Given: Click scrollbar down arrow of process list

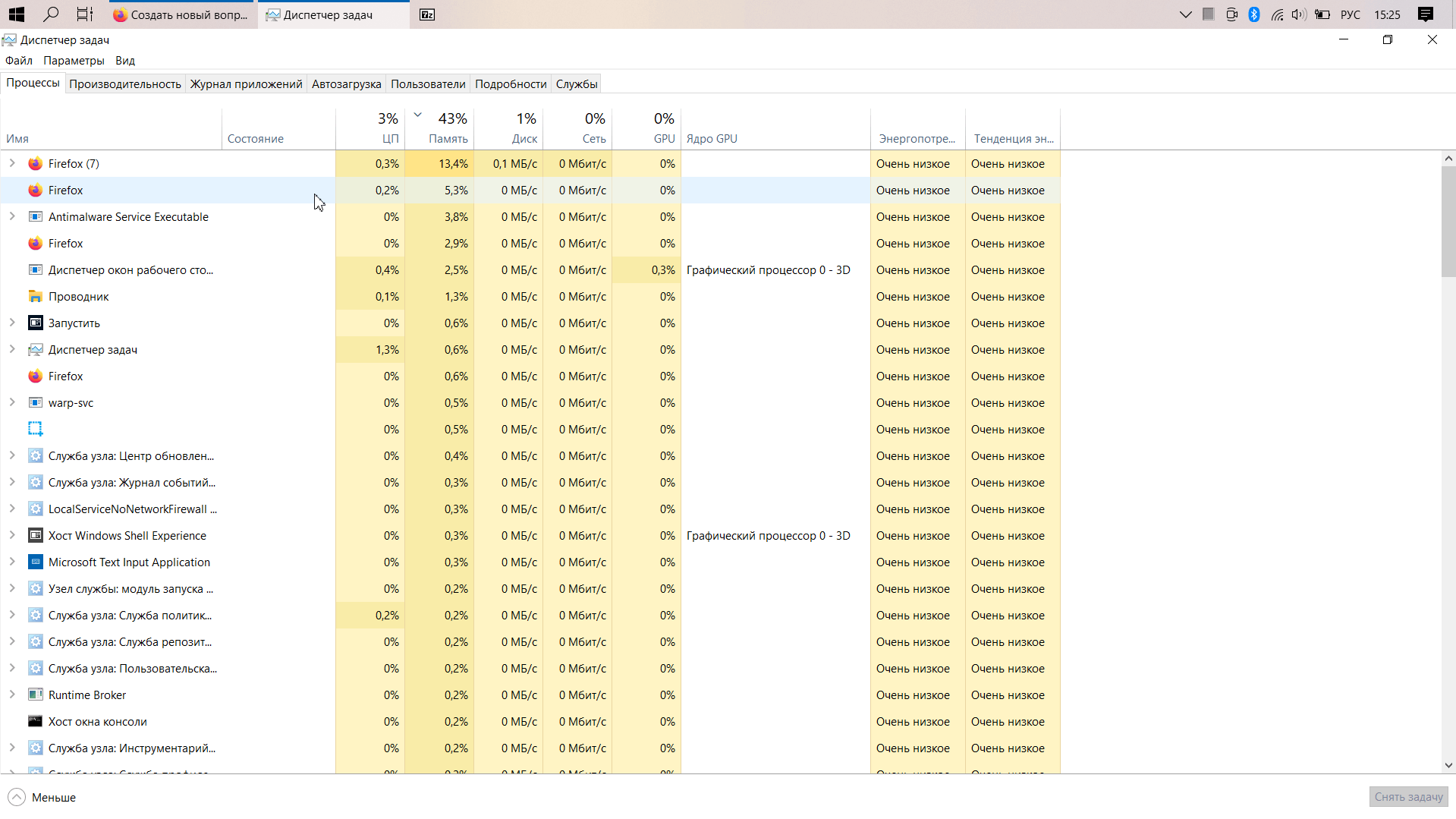Looking at the screenshot, I should pyautogui.click(x=1448, y=766).
